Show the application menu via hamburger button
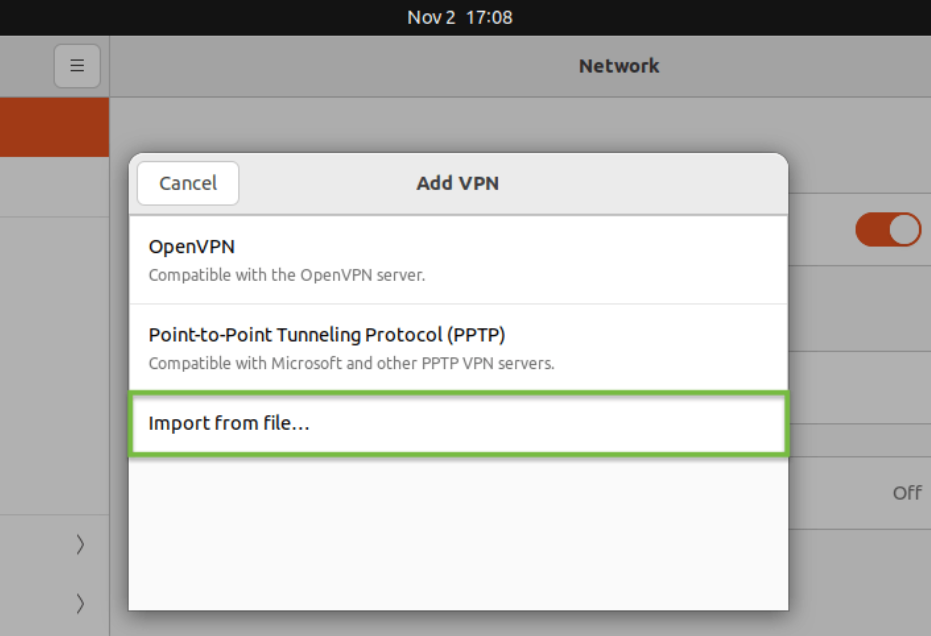 pyautogui.click(x=77, y=65)
